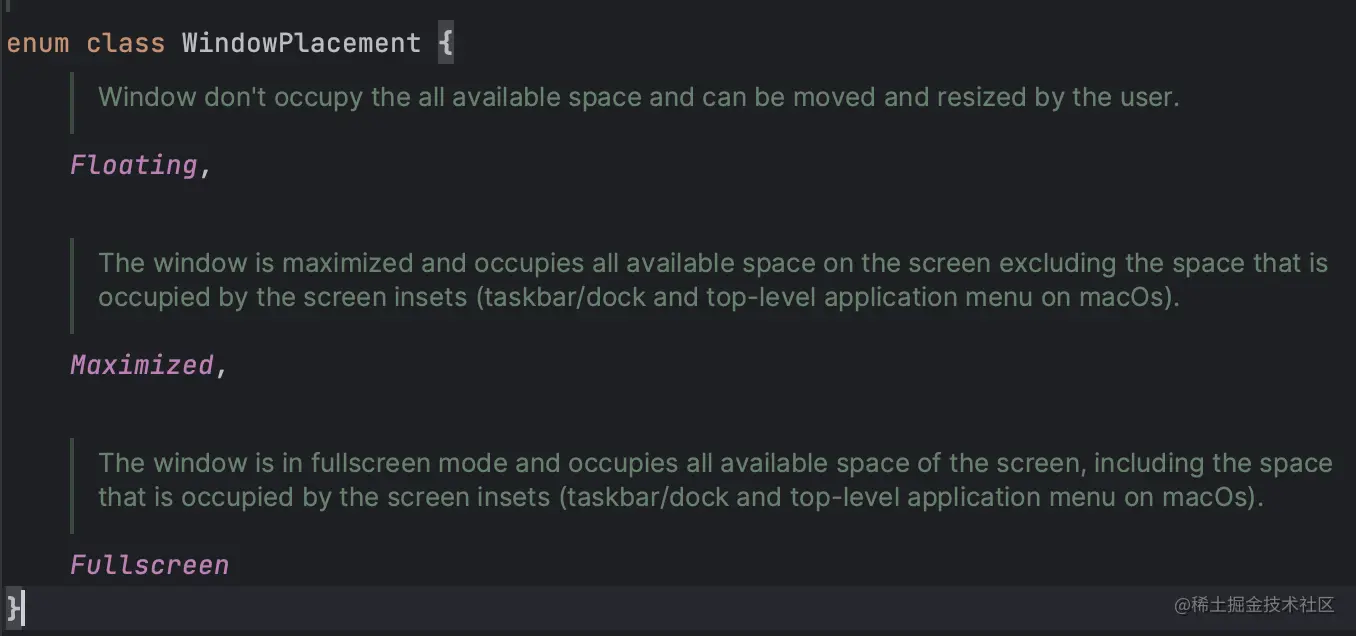
Task: Click the "that is occupied by" comment line
Action: coord(680,497)
